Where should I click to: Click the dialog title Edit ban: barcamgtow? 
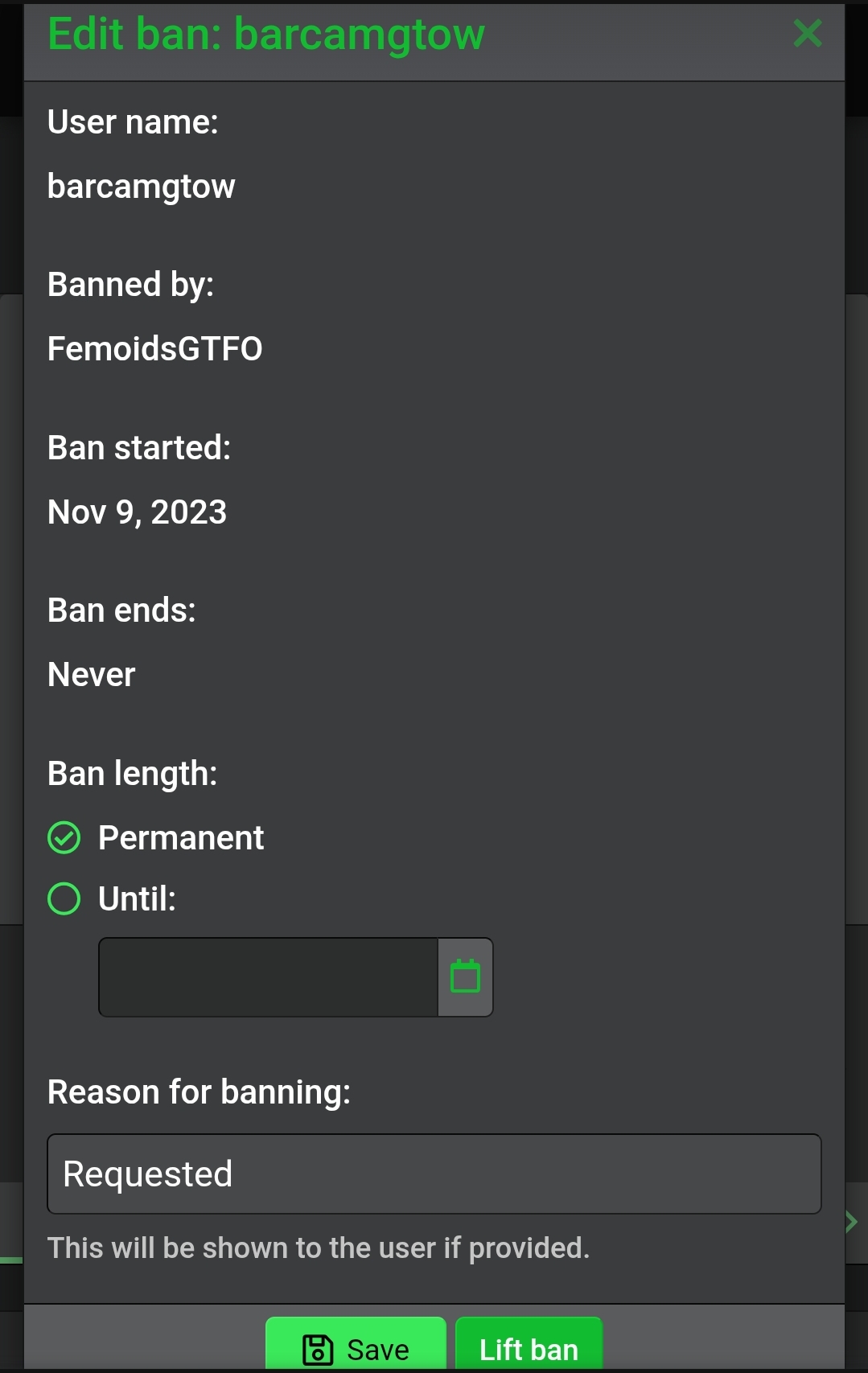(266, 34)
